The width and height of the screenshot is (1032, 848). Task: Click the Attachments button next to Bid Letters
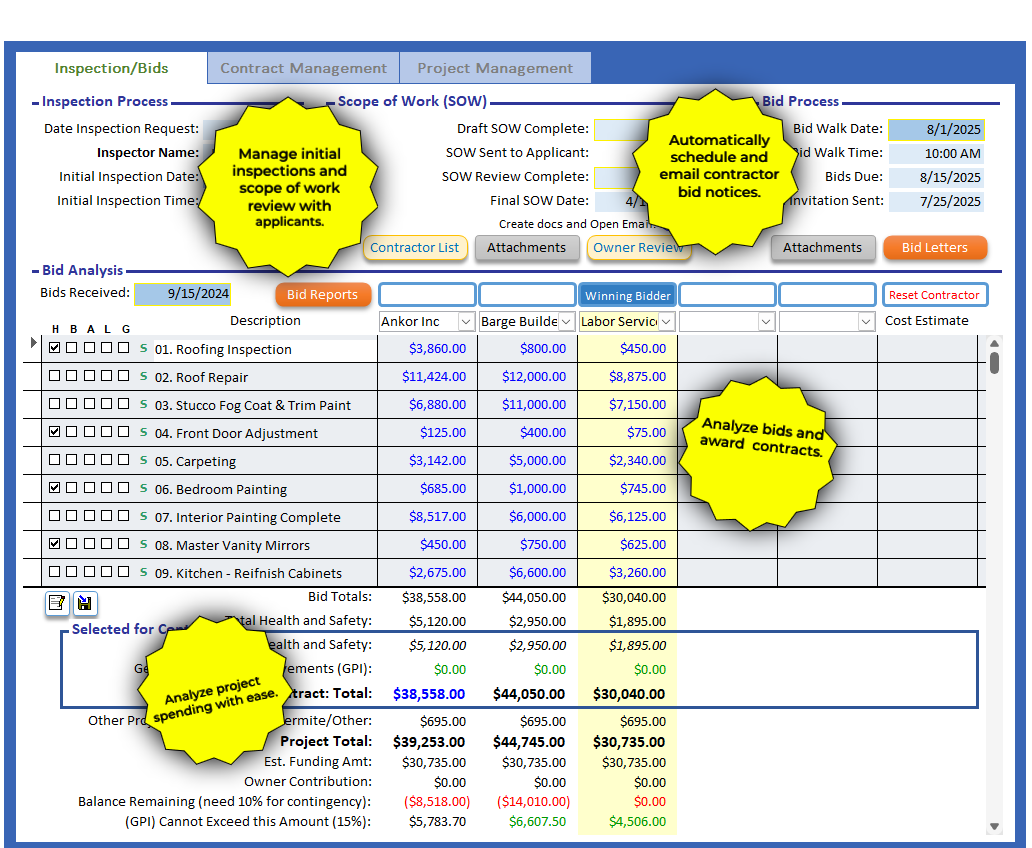point(823,248)
